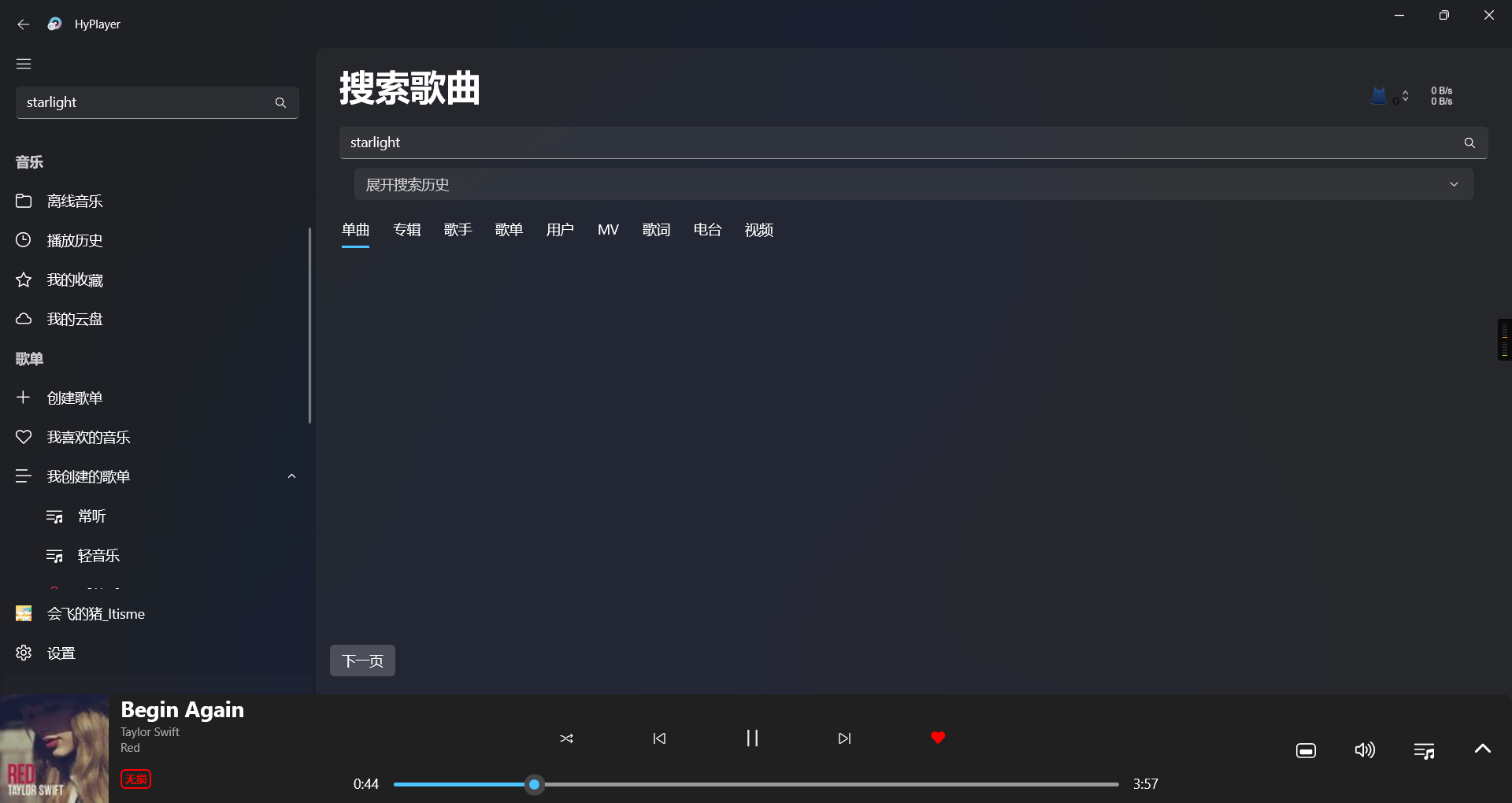1512x803 pixels.
Task: Switch to the MV results tab
Action: click(607, 229)
